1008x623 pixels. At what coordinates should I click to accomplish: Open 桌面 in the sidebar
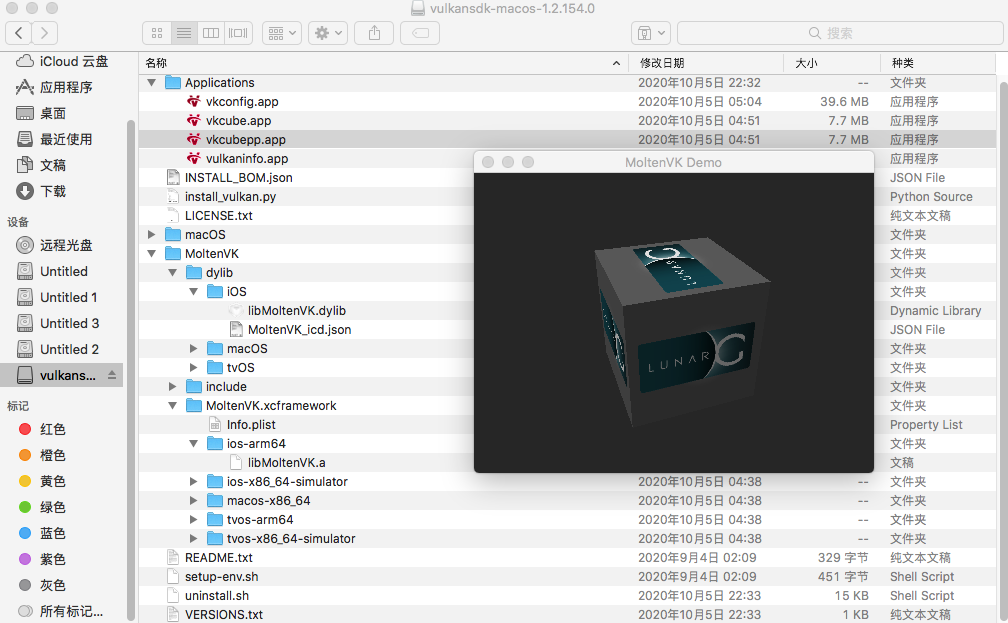(40, 113)
